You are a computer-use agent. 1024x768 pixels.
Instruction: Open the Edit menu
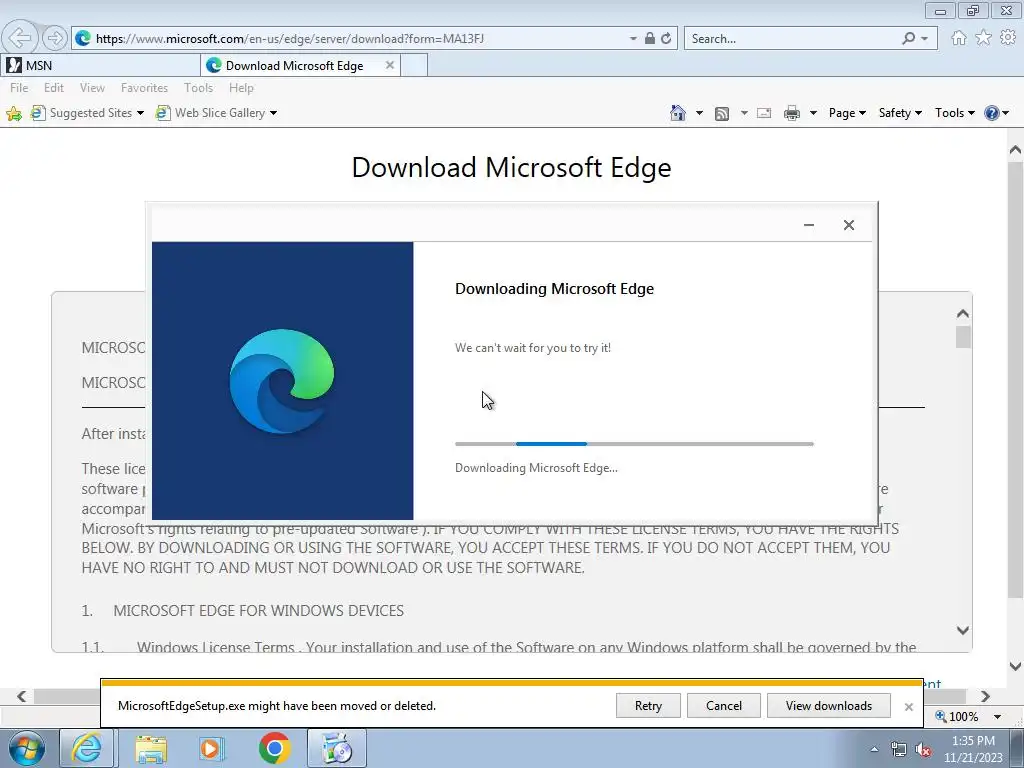coord(54,88)
